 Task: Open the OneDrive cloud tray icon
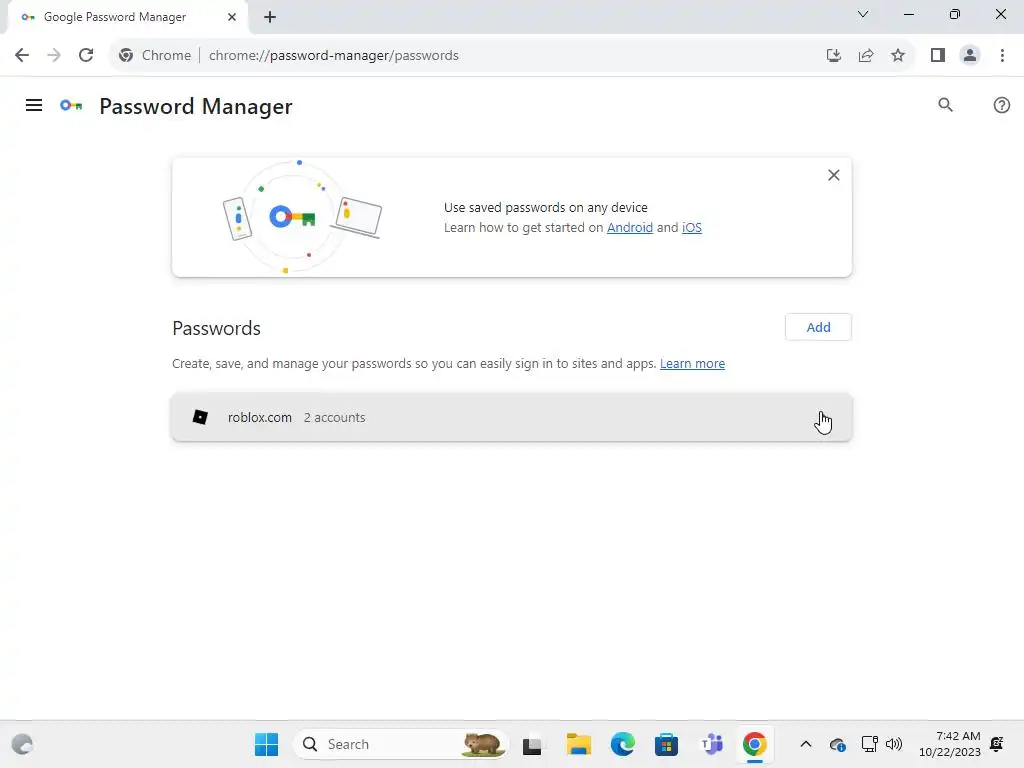[838, 744]
